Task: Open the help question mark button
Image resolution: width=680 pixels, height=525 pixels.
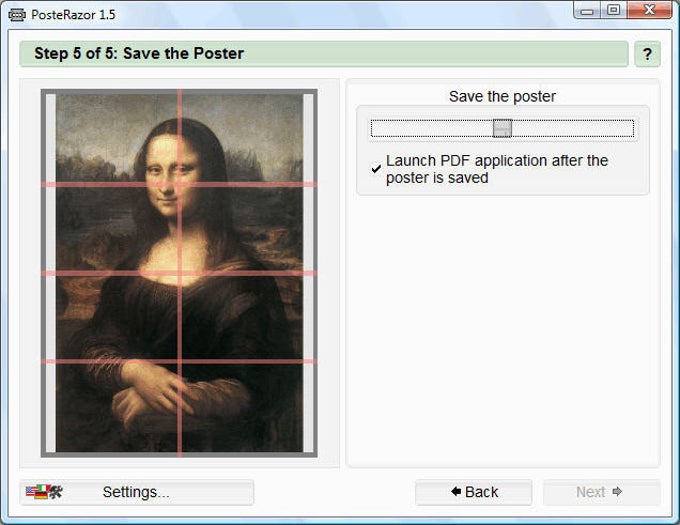Action: (647, 54)
